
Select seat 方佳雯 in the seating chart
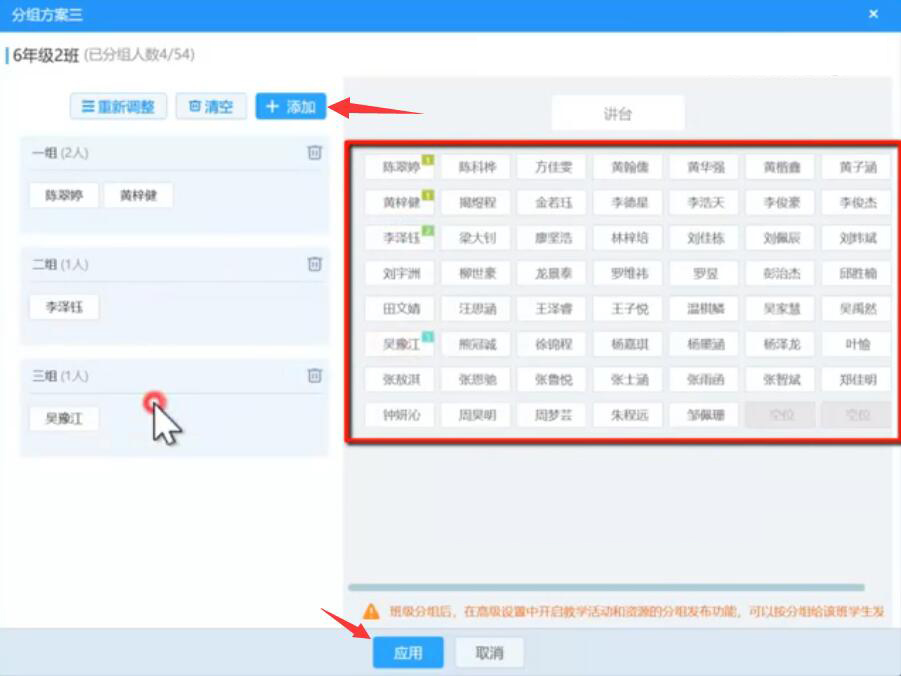point(553,167)
